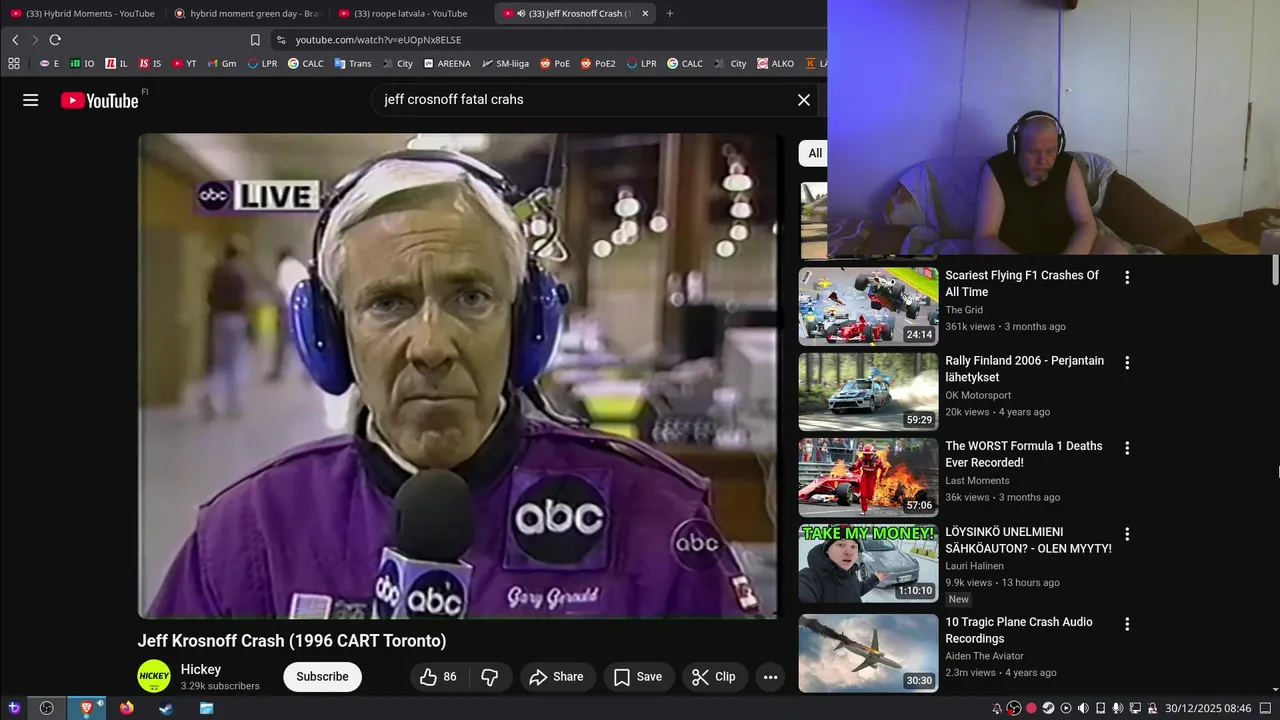Open the bookmarks bar apps grid icon
Viewport: 1280px width, 720px height.
pyautogui.click(x=14, y=63)
